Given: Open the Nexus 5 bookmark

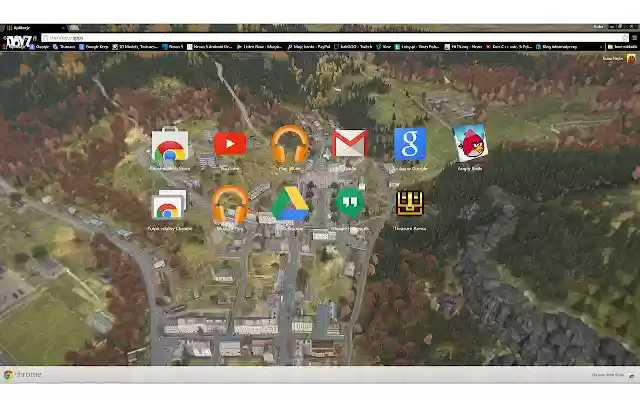Looking at the screenshot, I should pyautogui.click(x=173, y=47).
